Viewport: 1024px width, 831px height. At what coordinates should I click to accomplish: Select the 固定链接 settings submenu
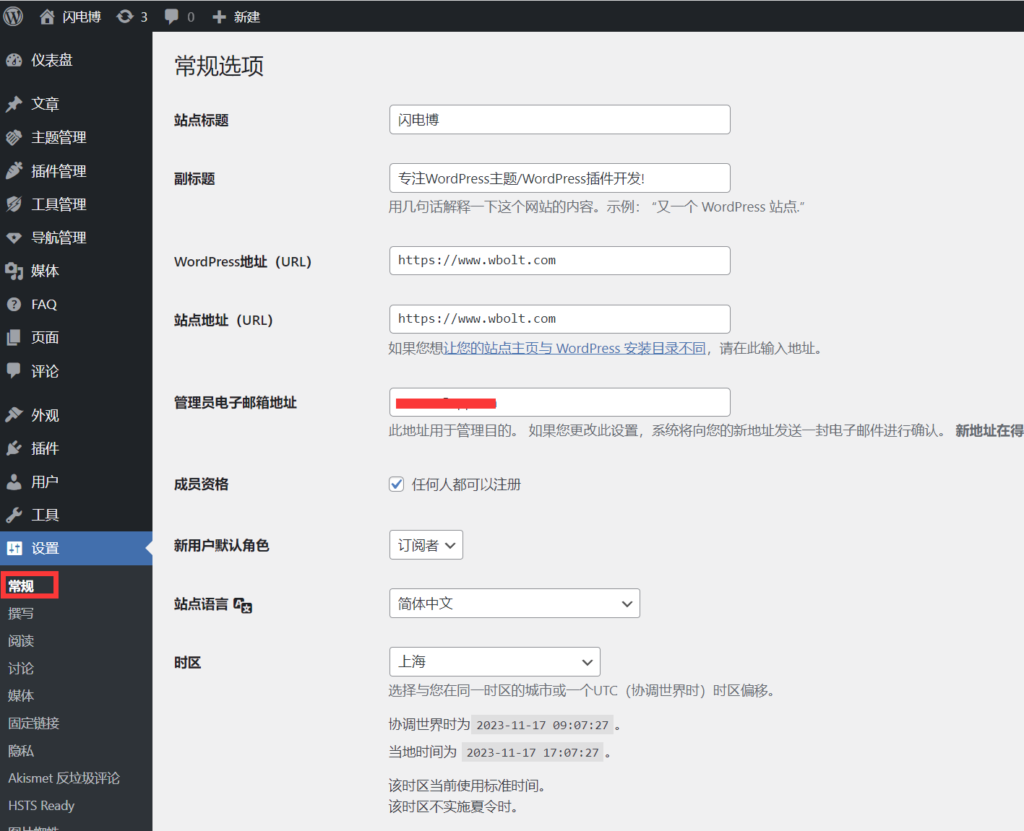(x=34, y=723)
